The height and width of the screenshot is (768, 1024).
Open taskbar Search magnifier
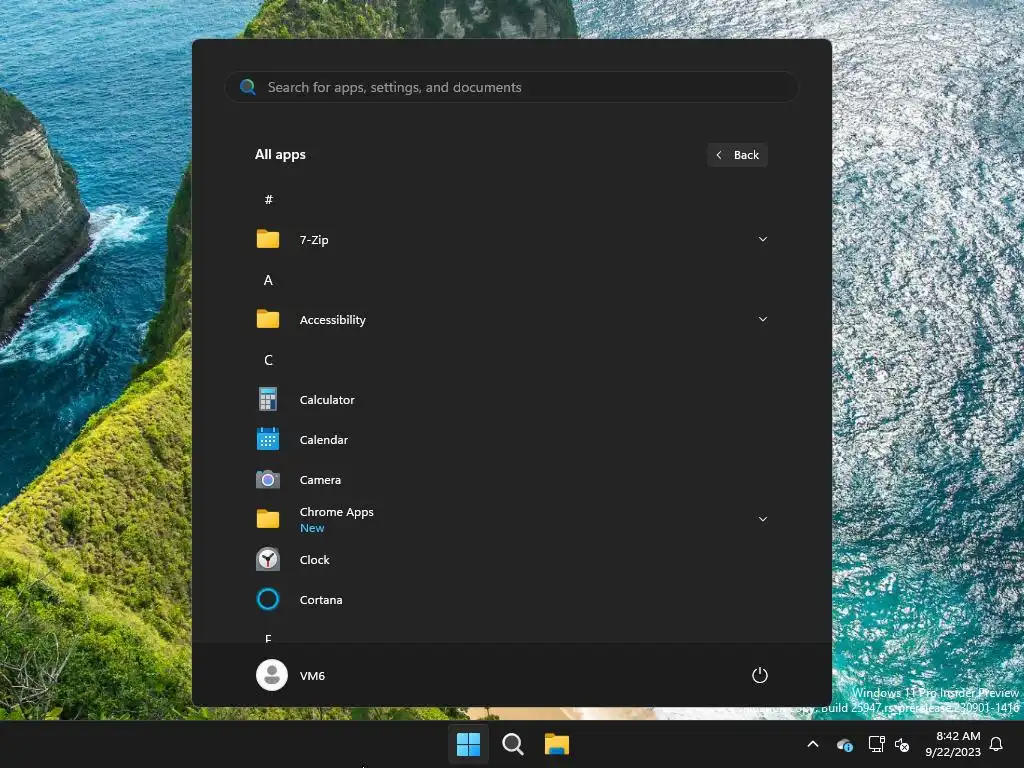(x=513, y=744)
